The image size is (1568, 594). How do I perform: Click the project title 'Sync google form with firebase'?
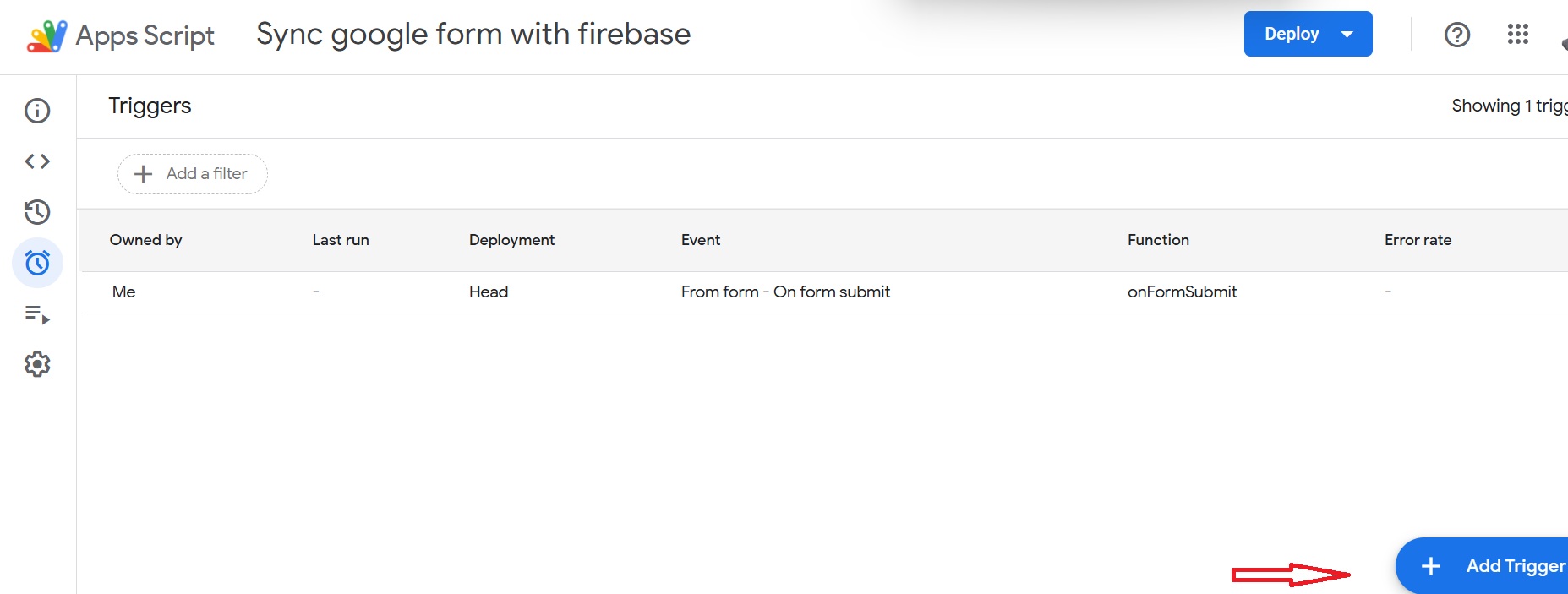(x=473, y=35)
